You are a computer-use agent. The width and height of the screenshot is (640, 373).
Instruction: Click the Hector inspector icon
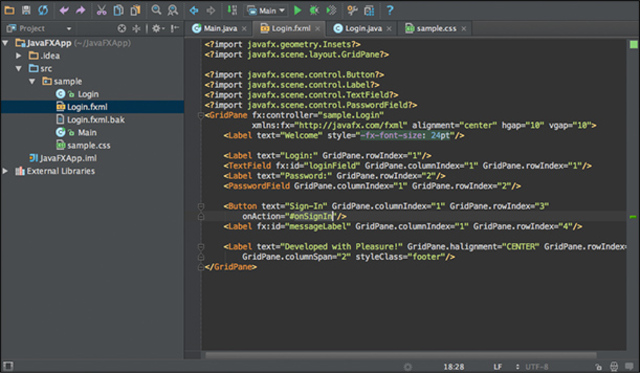614,367
